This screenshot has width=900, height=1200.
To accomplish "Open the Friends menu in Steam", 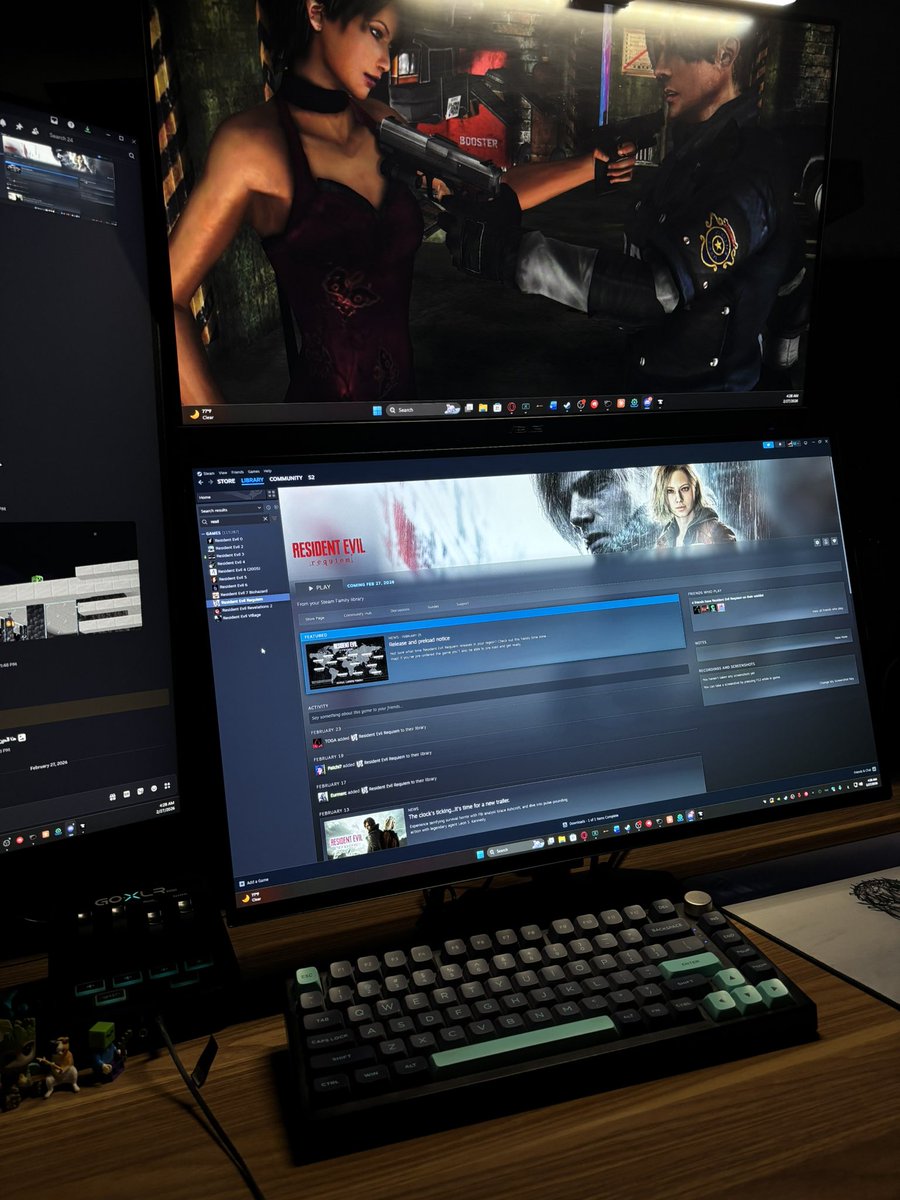I will tap(238, 472).
